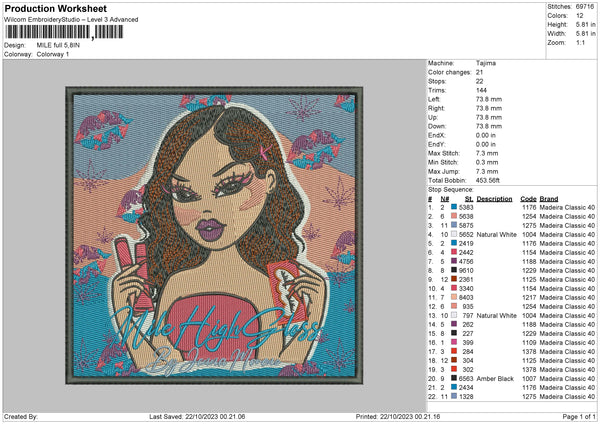Choose the Amber Black swatch in stop 20
Screen dimensions: 600x424
(454, 378)
